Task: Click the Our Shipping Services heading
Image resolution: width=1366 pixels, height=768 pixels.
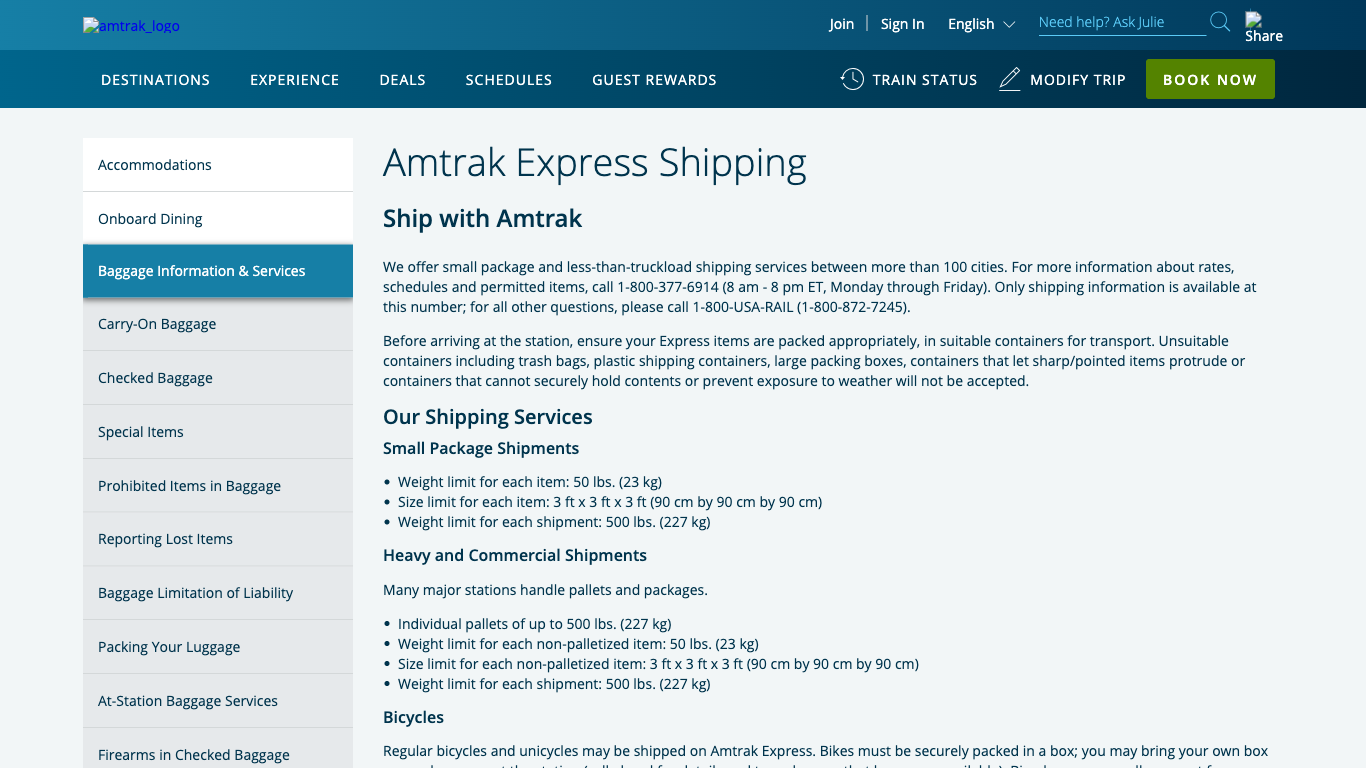Action: [488, 417]
